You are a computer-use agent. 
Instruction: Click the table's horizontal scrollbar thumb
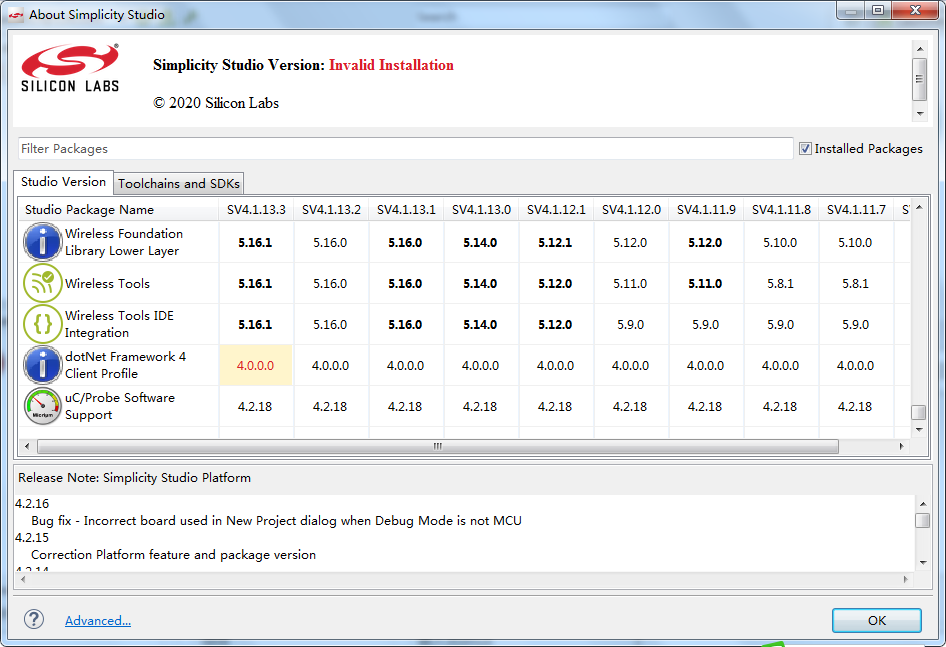tap(438, 447)
